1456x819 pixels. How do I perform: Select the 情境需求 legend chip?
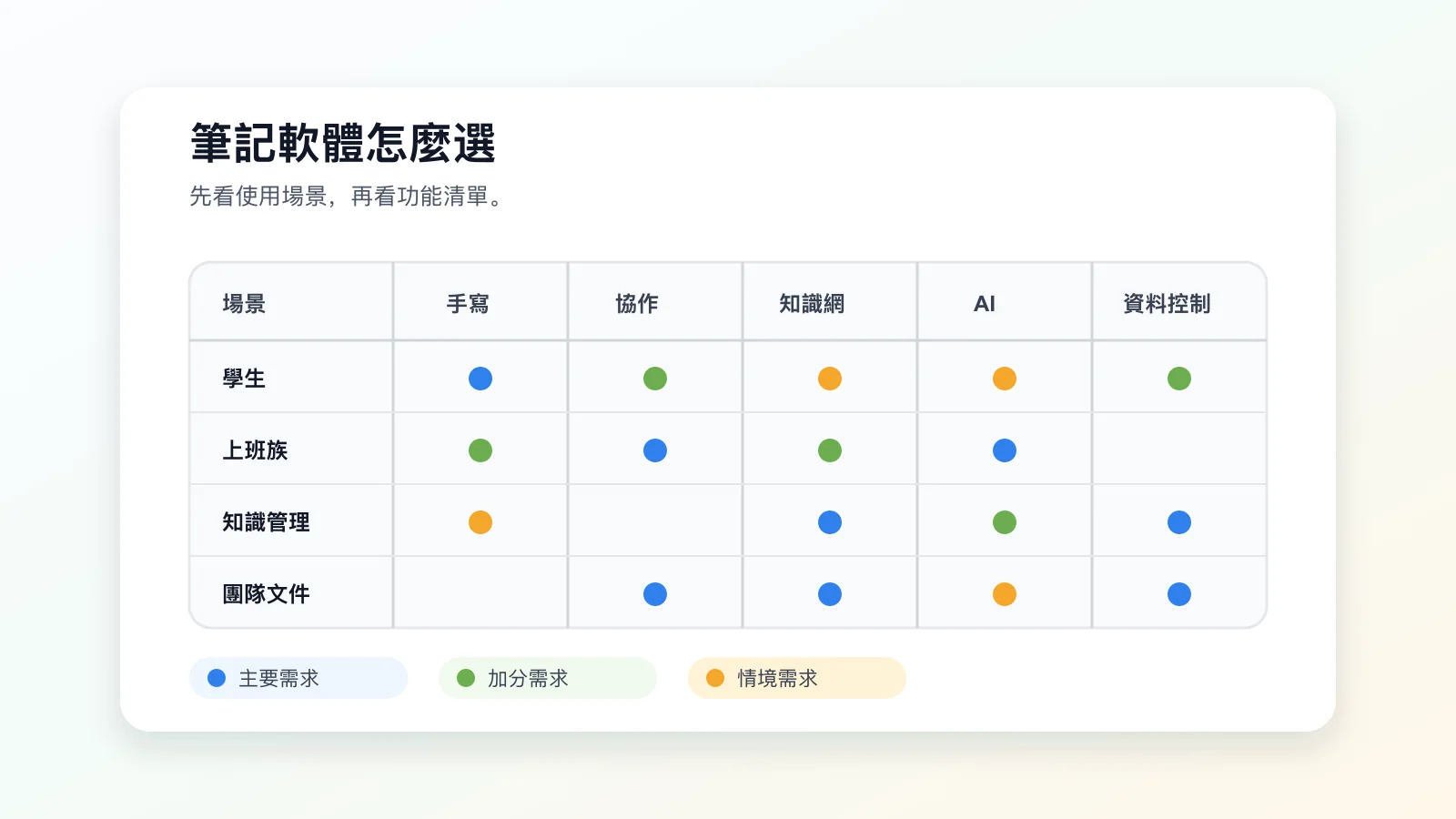[x=797, y=678]
